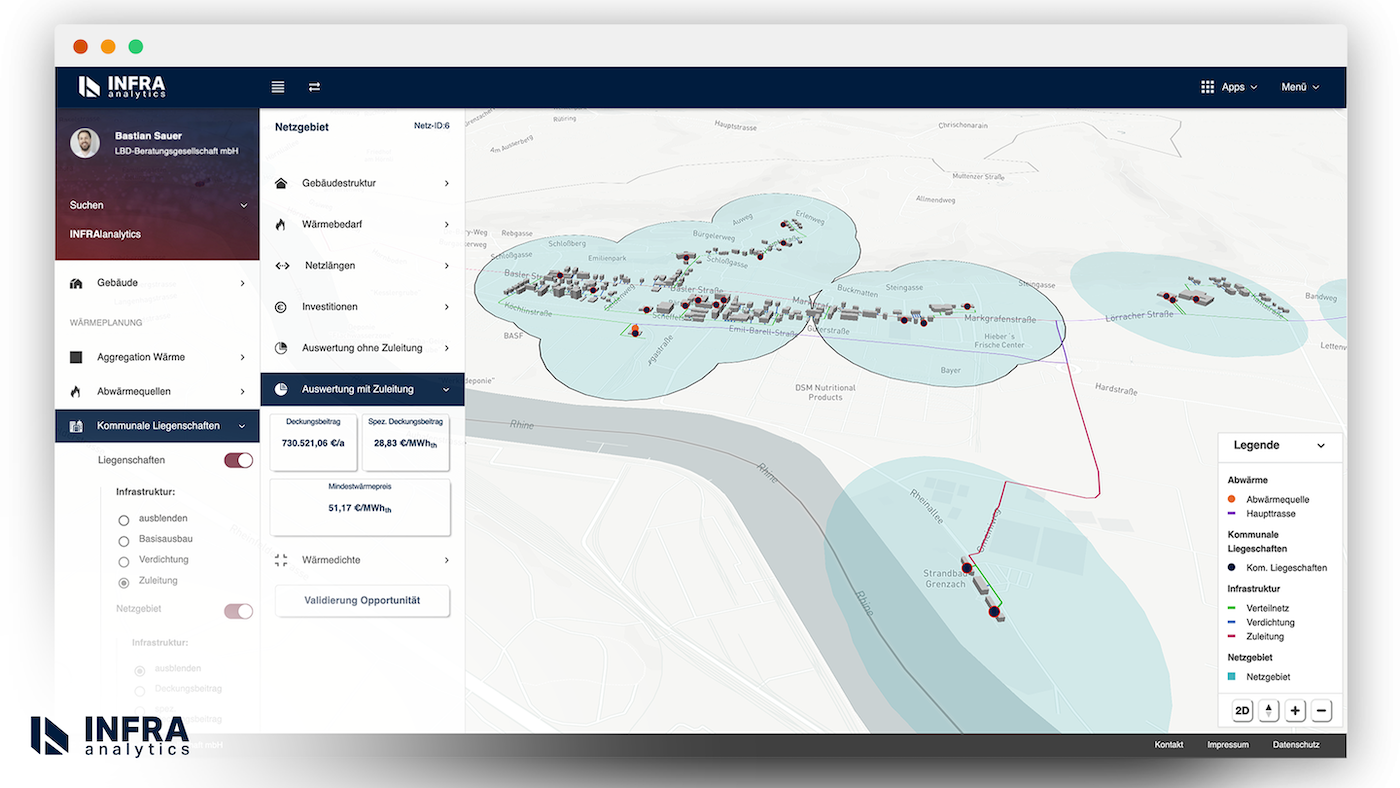Click the Apps grid icon
1400x788 pixels.
pyautogui.click(x=1207, y=87)
